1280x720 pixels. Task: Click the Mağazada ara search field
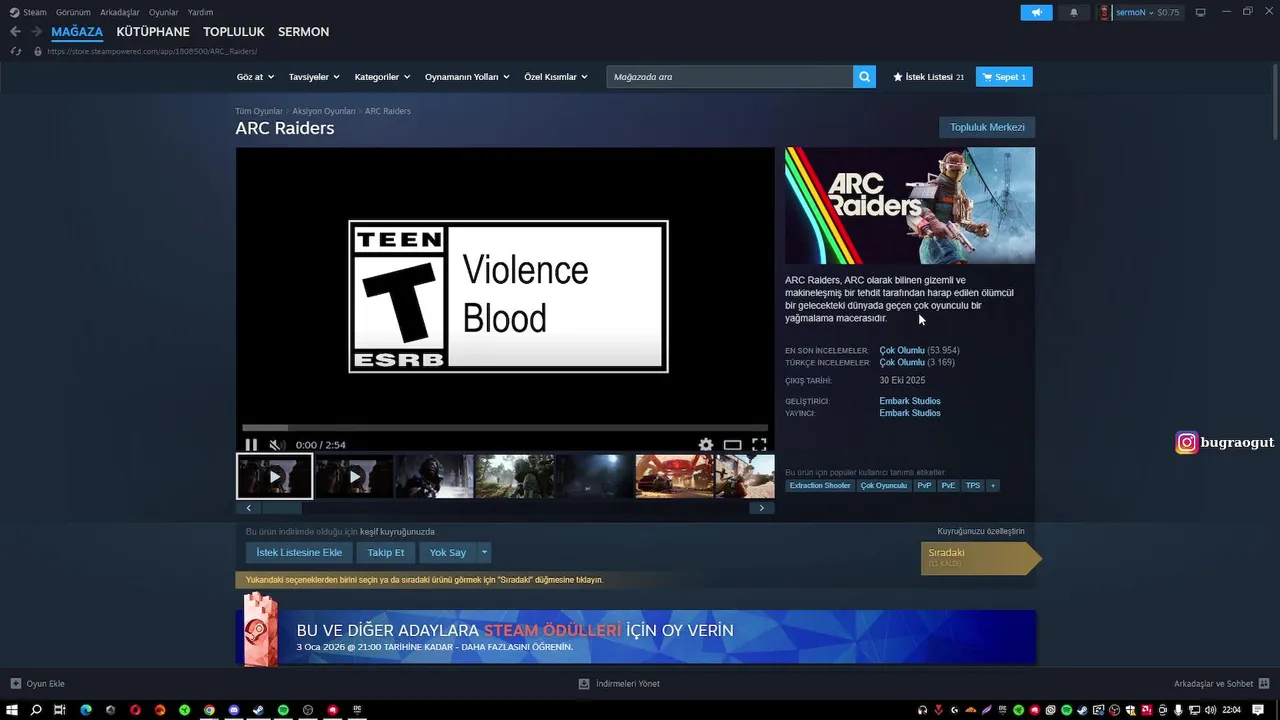click(x=730, y=77)
